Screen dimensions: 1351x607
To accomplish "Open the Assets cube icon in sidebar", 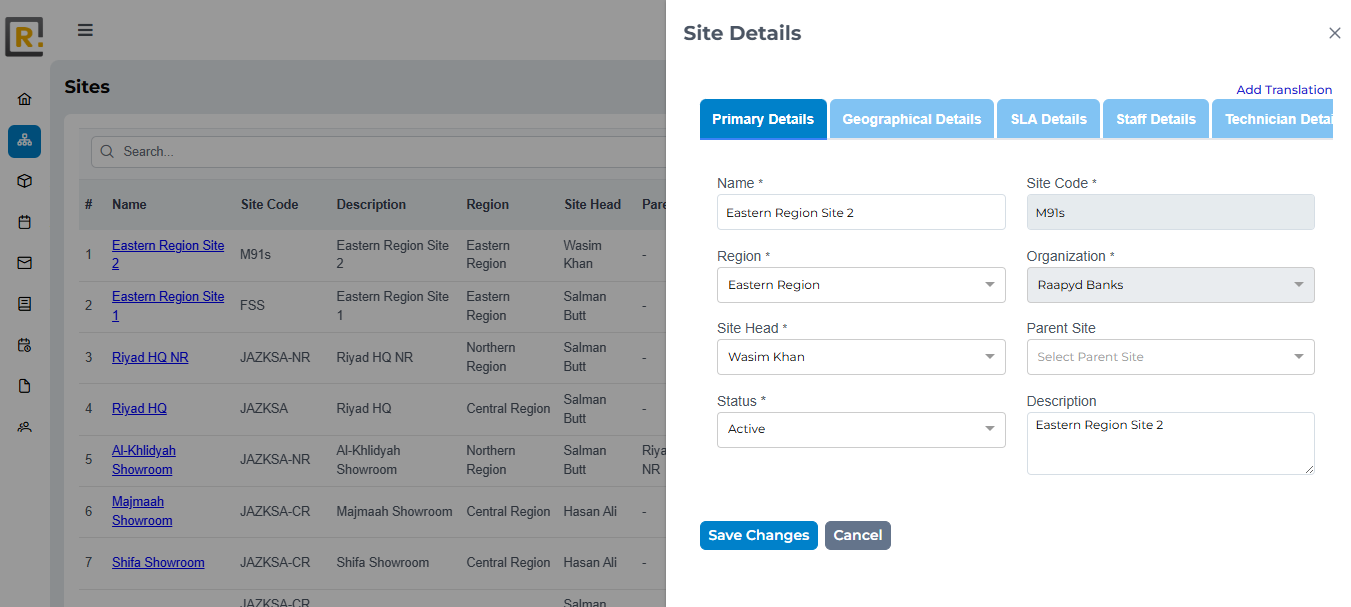I will tap(24, 181).
